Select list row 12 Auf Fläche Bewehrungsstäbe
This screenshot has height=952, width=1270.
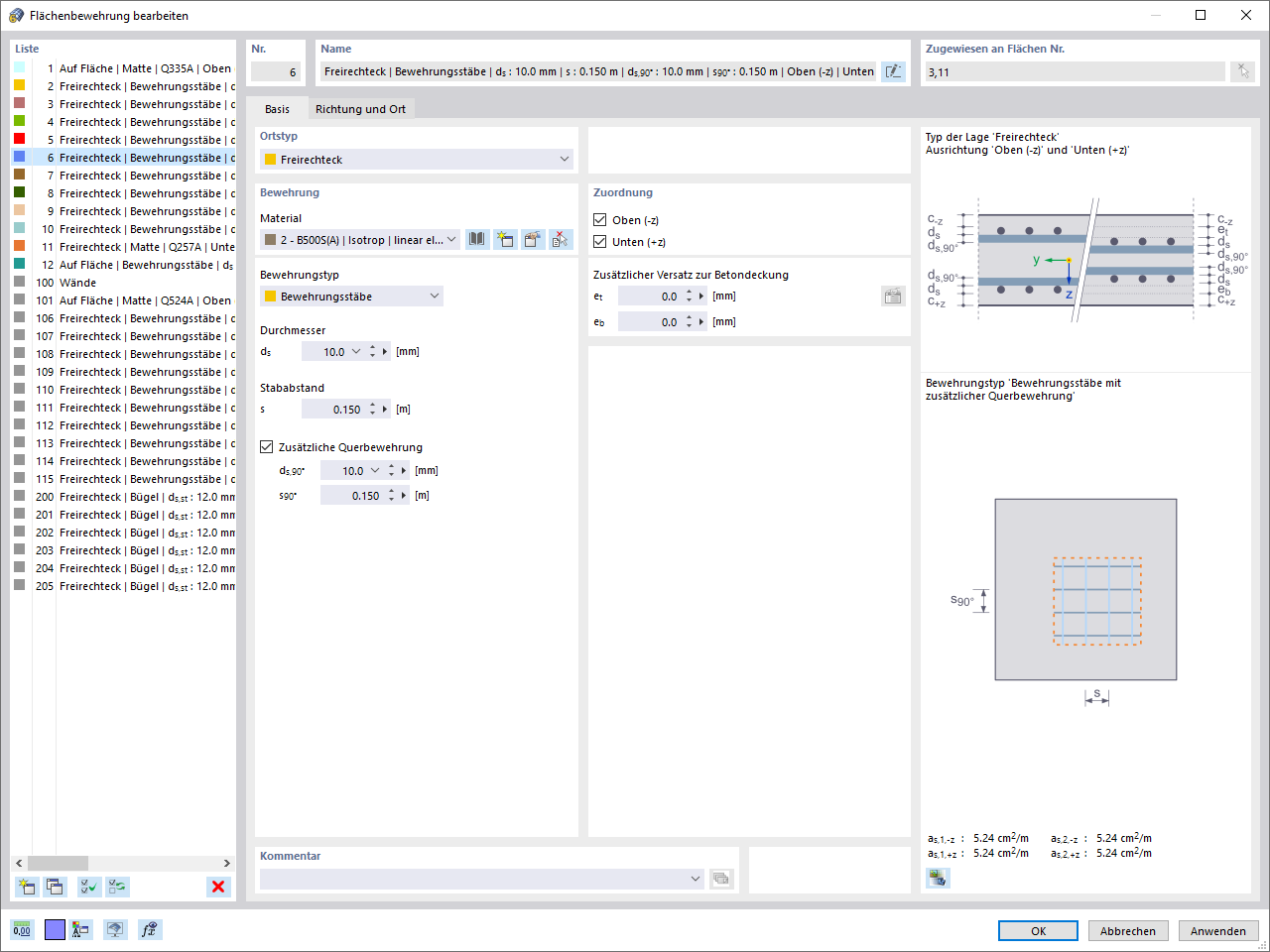click(124, 265)
